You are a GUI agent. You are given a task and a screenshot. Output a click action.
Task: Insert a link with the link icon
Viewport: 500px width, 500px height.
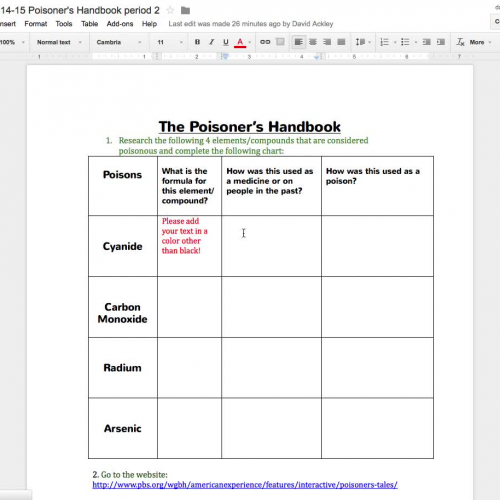tap(265, 42)
